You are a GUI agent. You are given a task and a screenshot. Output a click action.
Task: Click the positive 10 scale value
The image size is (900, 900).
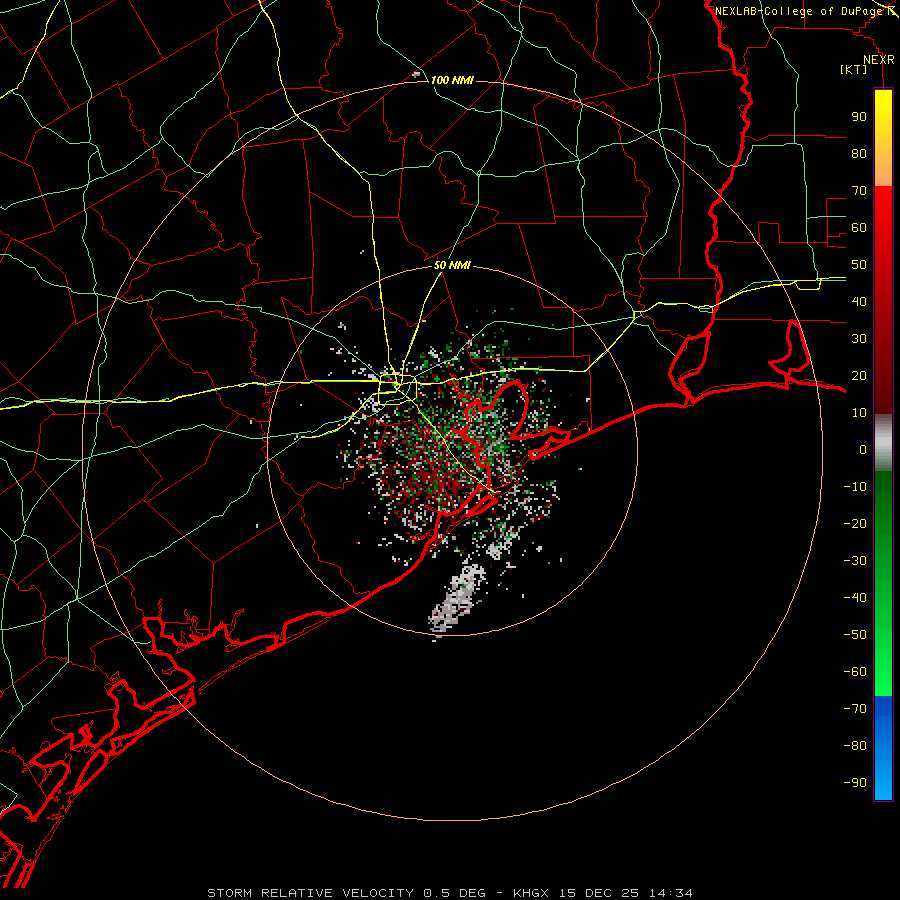tap(859, 413)
